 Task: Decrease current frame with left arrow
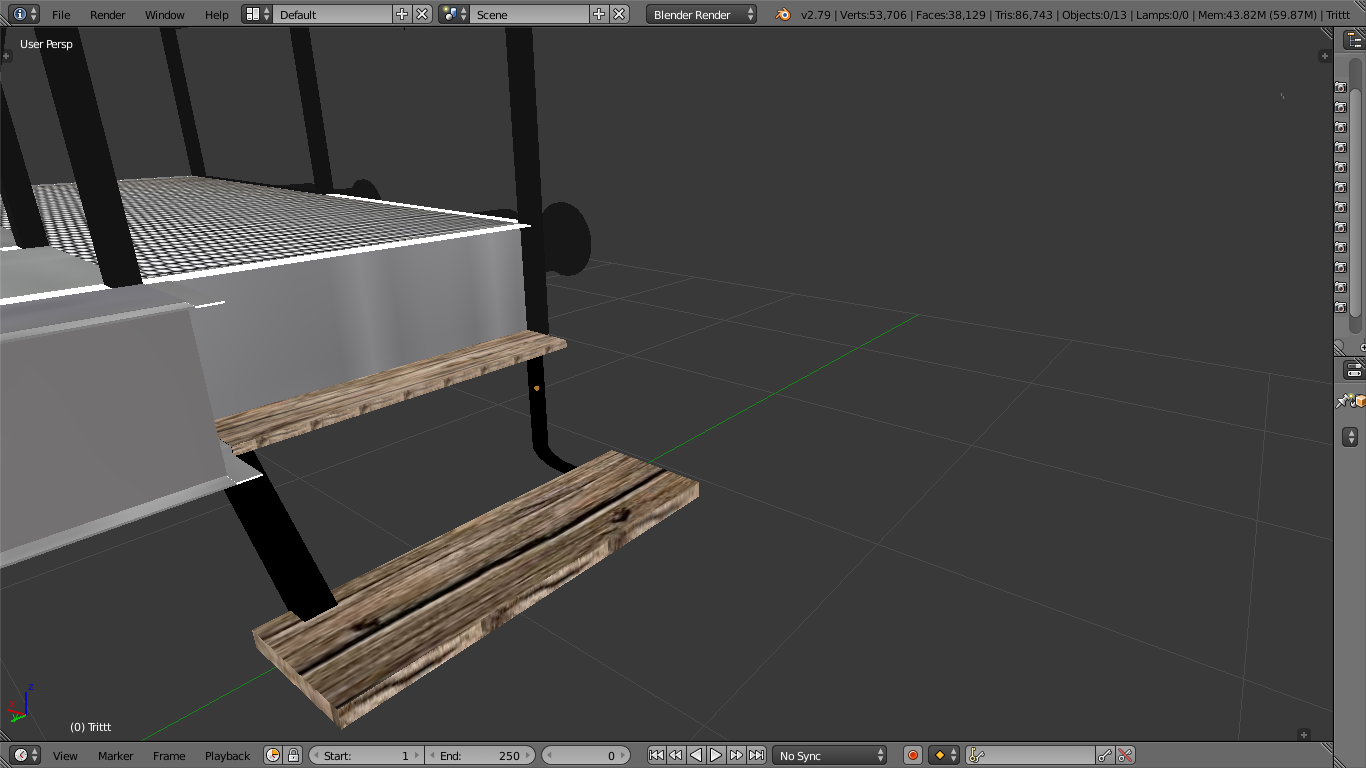[x=549, y=755]
